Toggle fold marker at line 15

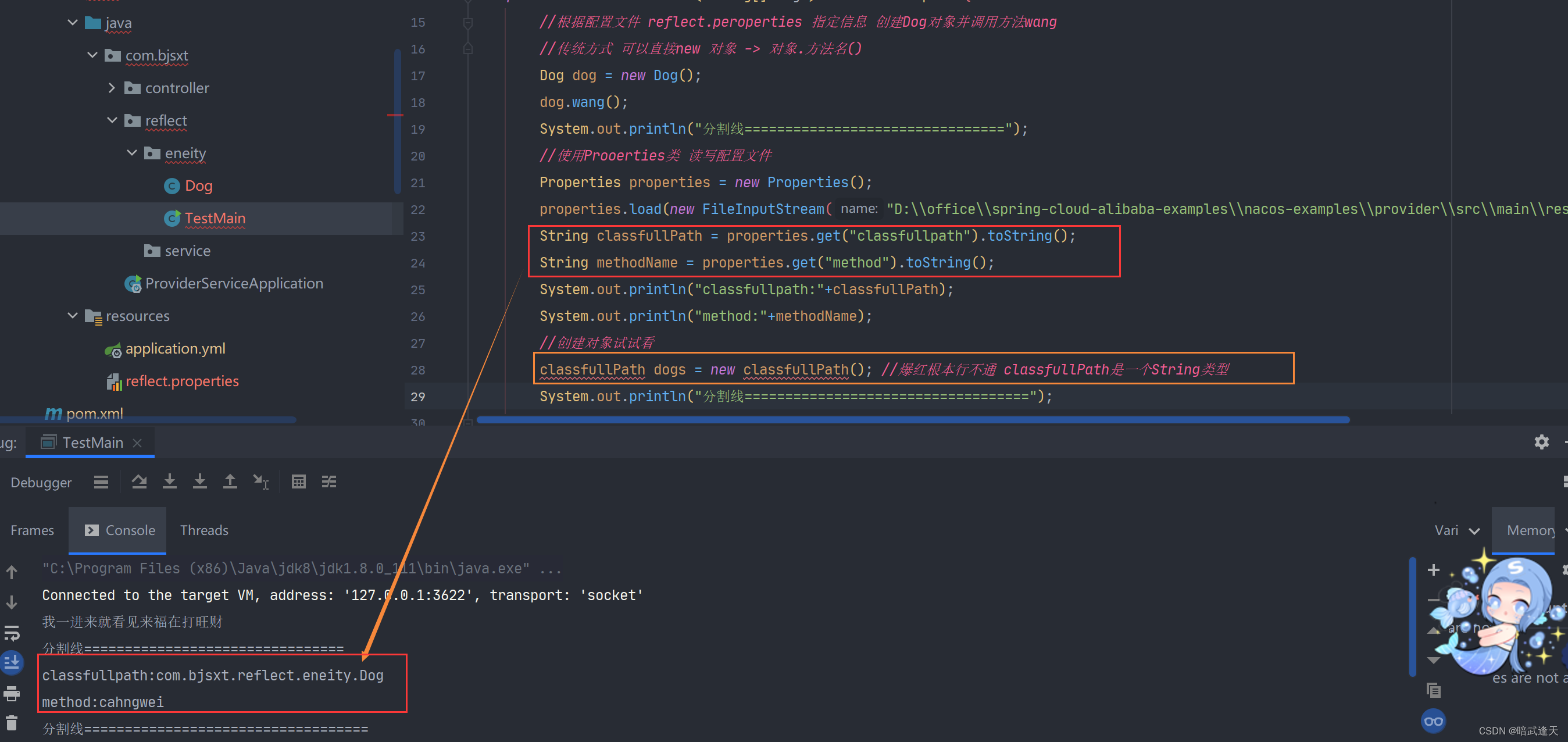[x=467, y=23]
